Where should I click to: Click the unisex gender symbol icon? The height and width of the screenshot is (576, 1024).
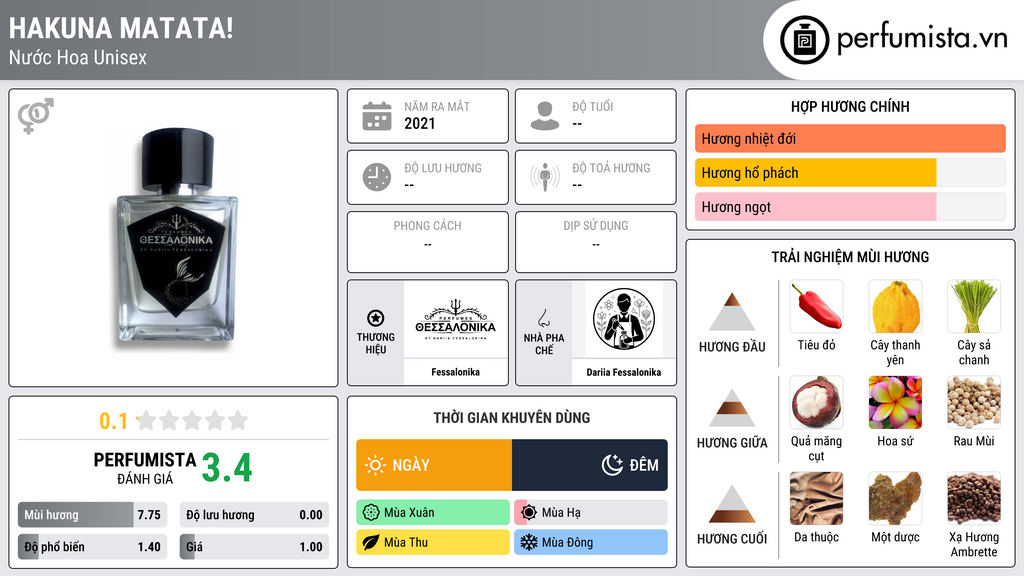[36, 115]
